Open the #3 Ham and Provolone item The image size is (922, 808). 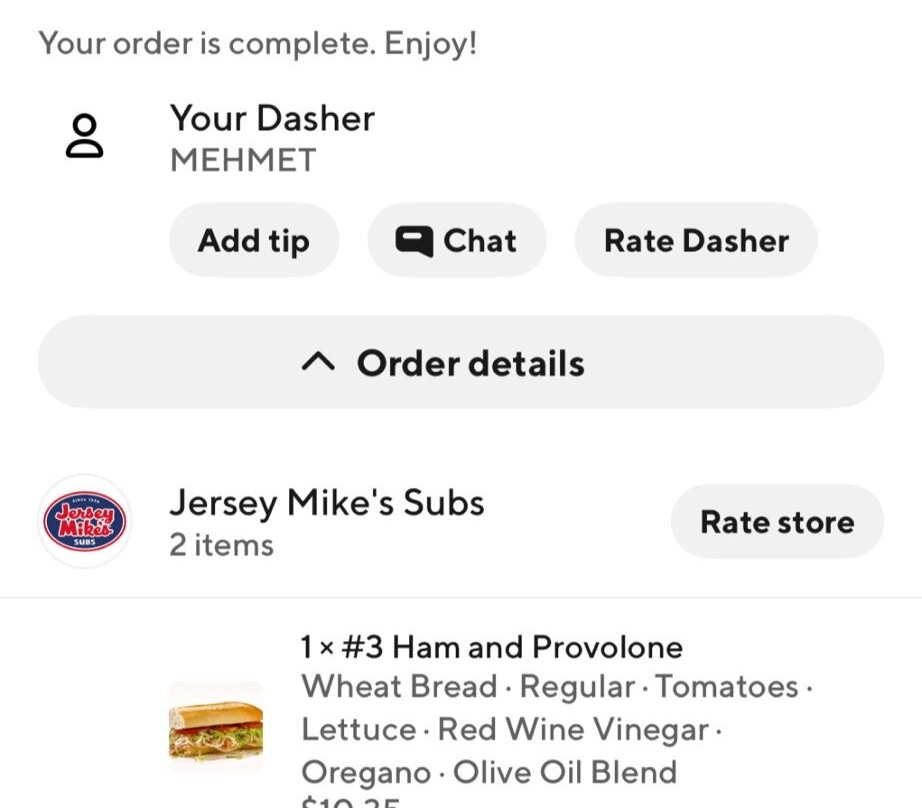click(491, 647)
